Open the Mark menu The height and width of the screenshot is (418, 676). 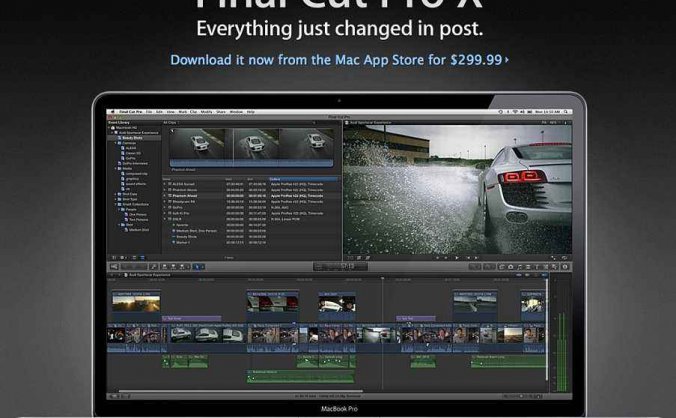(x=183, y=112)
